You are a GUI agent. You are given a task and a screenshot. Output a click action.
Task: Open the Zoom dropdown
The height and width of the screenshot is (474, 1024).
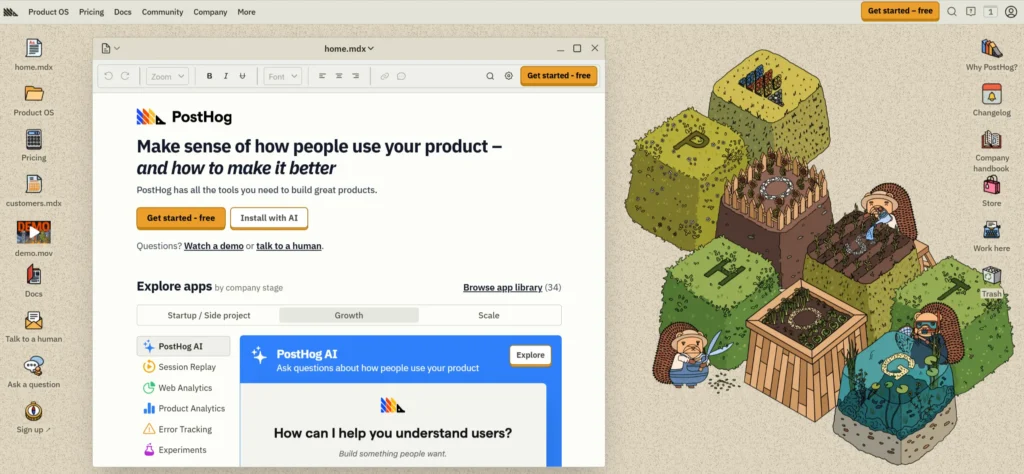(167, 76)
